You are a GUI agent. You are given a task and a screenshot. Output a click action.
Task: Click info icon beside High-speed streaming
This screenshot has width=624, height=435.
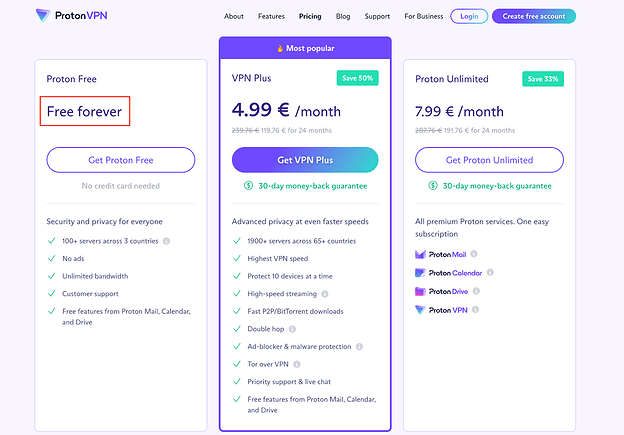pyautogui.click(x=324, y=294)
